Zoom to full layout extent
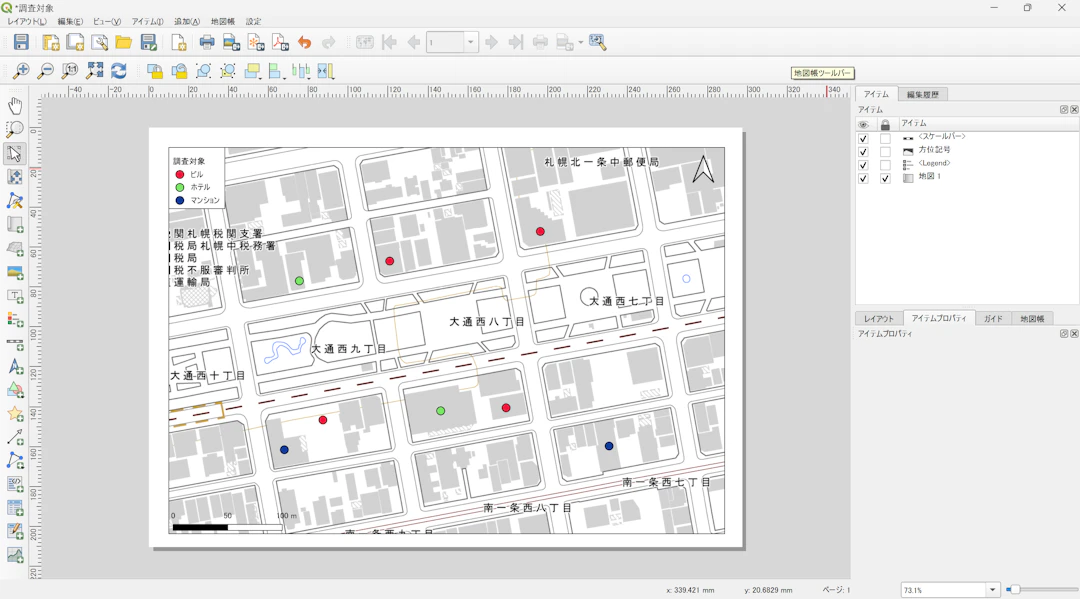The height and width of the screenshot is (599, 1080). (94, 70)
